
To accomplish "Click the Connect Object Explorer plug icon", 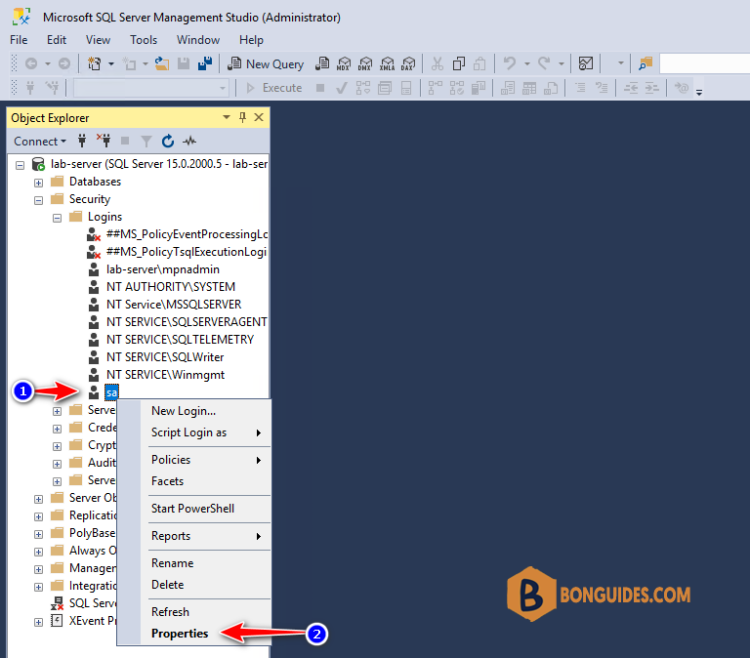I will (x=82, y=141).
